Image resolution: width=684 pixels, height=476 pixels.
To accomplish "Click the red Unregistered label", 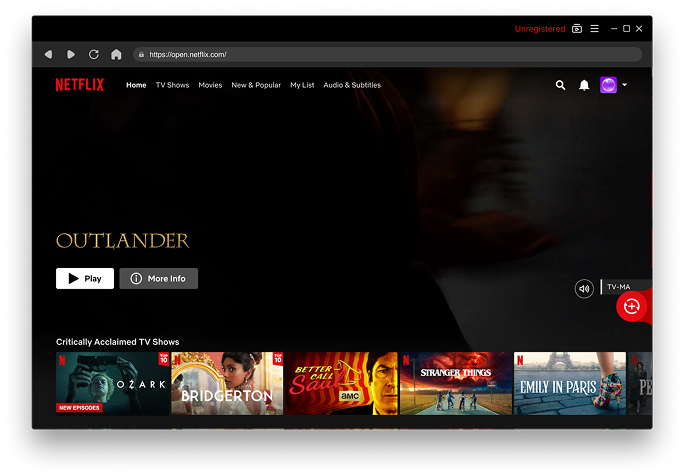I will pos(540,29).
